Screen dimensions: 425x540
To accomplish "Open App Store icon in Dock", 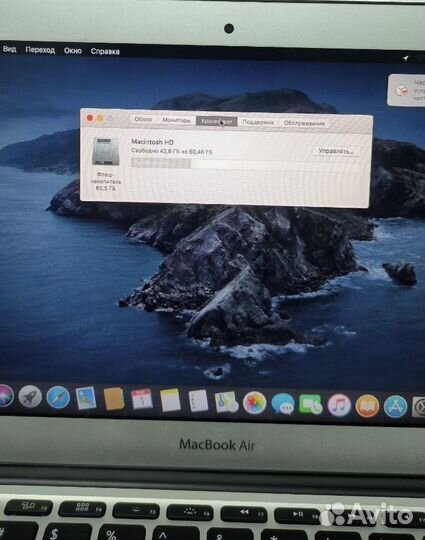I will pyautogui.click(x=395, y=407).
